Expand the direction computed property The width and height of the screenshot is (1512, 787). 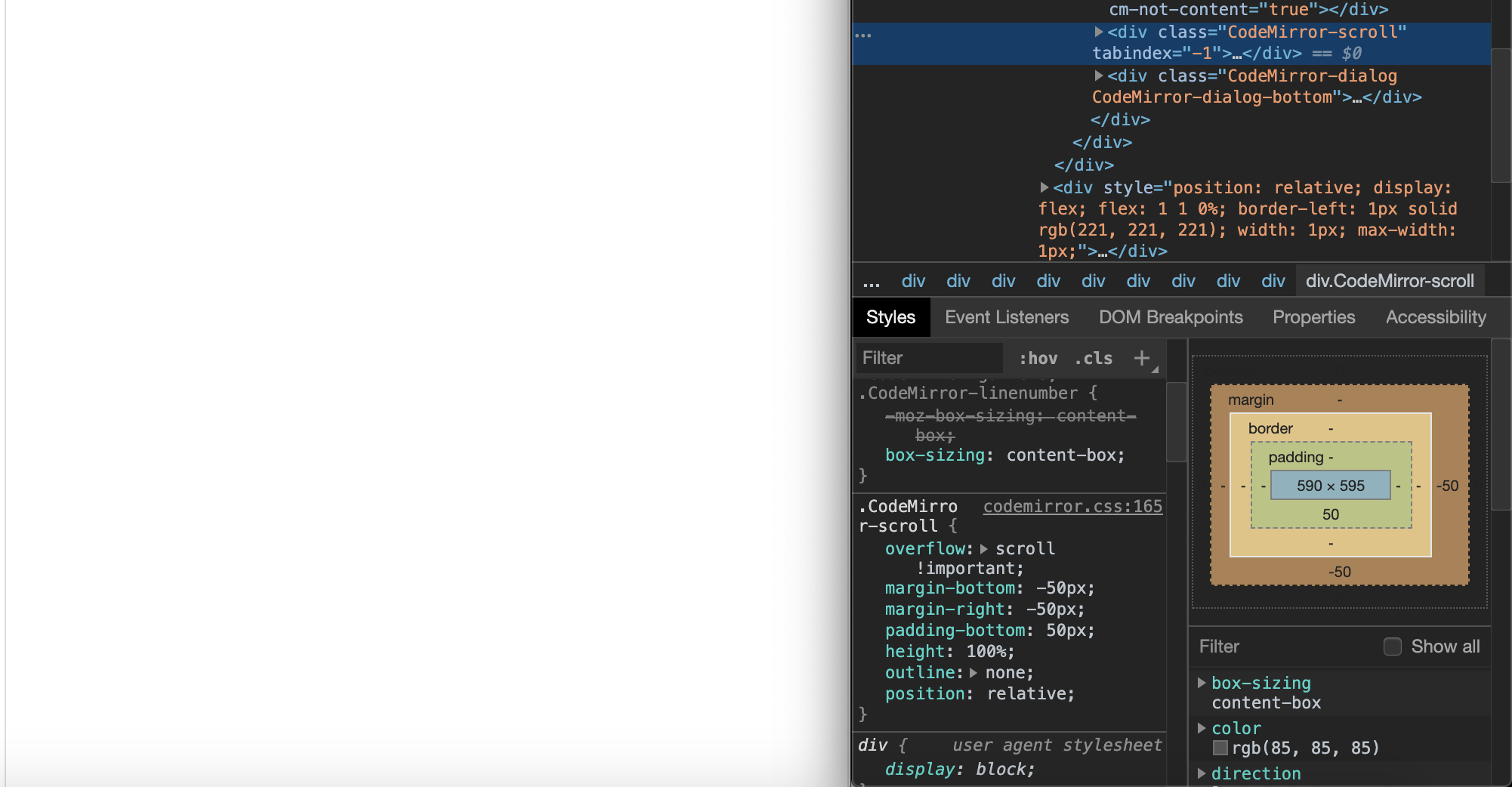click(1202, 773)
